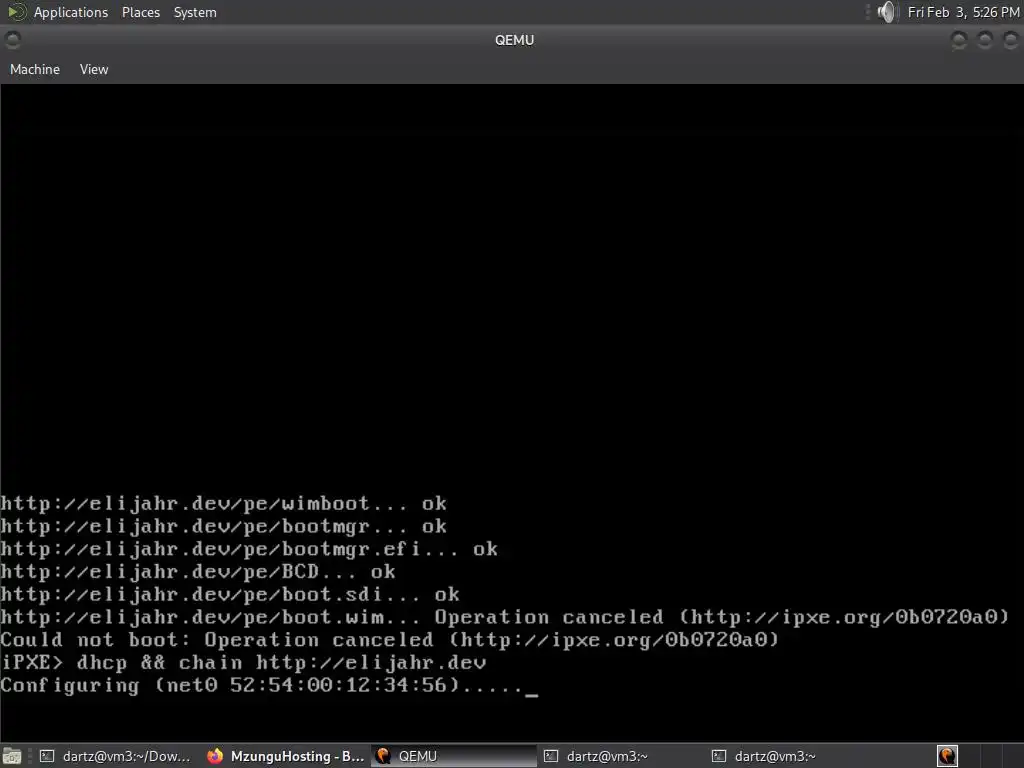This screenshot has width=1024, height=768.
Task: Switch to the last dartz@vm3:~ terminal task
Action: (x=790, y=756)
